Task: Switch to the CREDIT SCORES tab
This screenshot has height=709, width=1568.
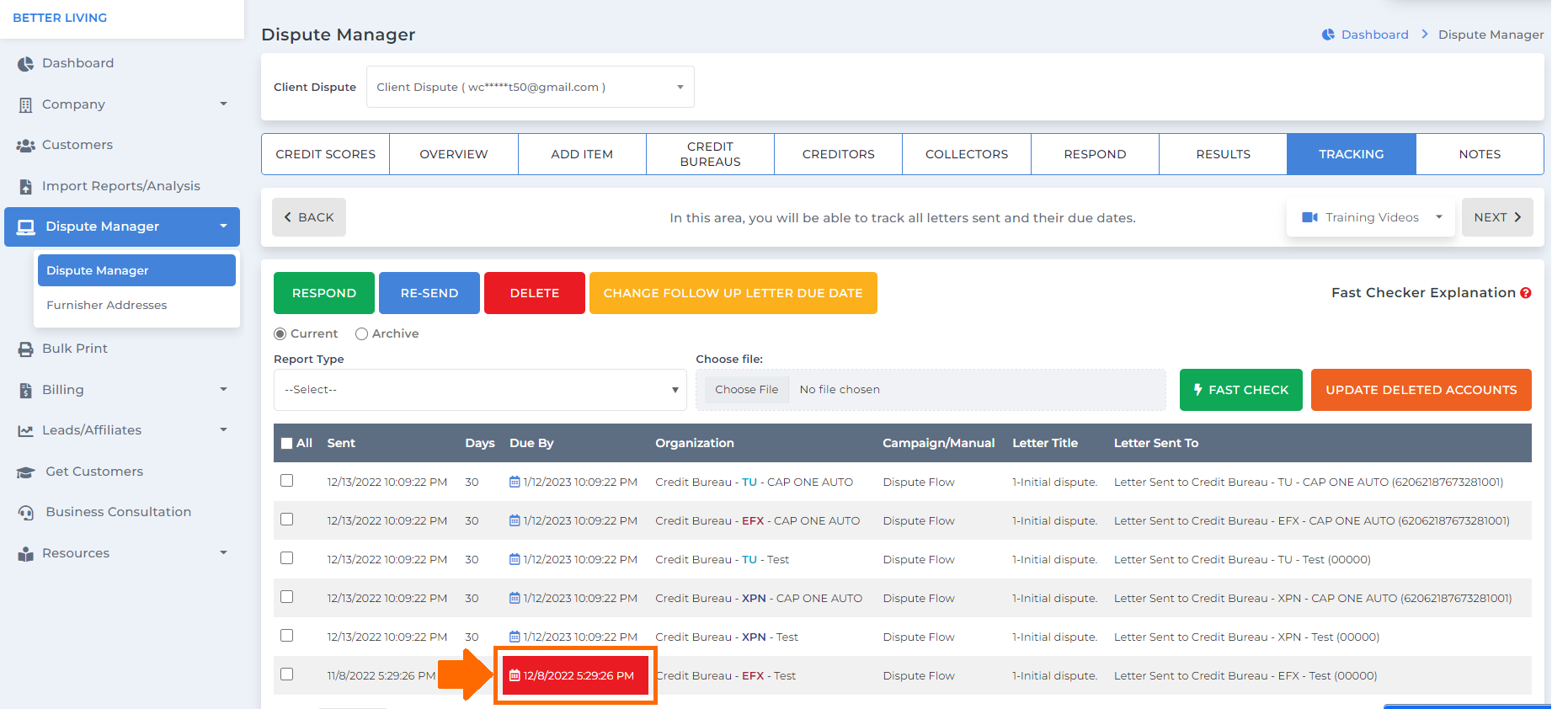Action: [x=326, y=154]
